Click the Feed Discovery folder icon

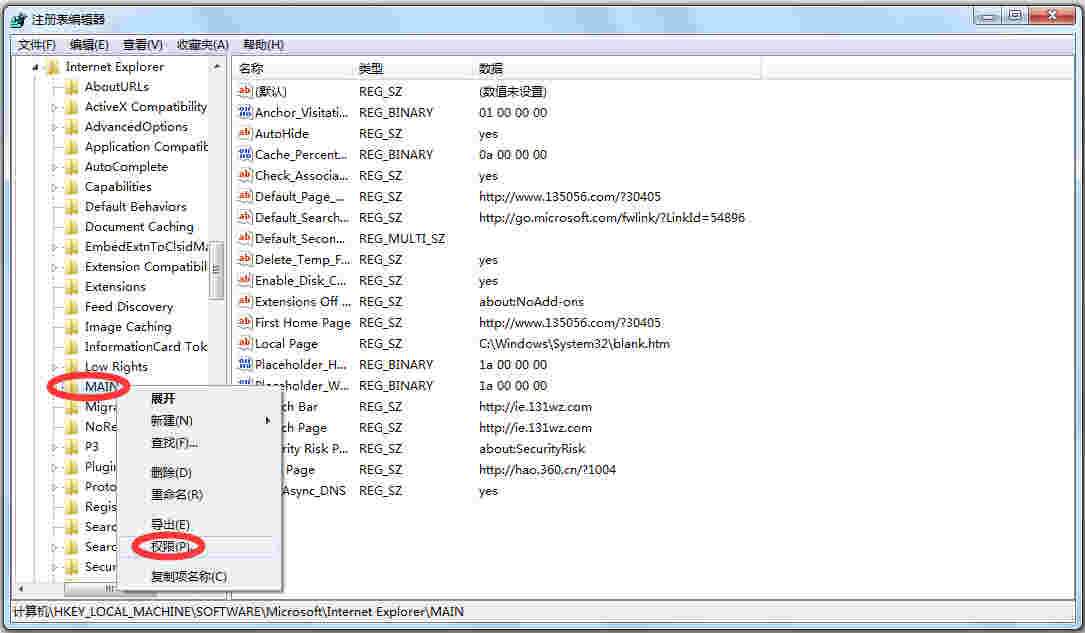click(x=71, y=307)
